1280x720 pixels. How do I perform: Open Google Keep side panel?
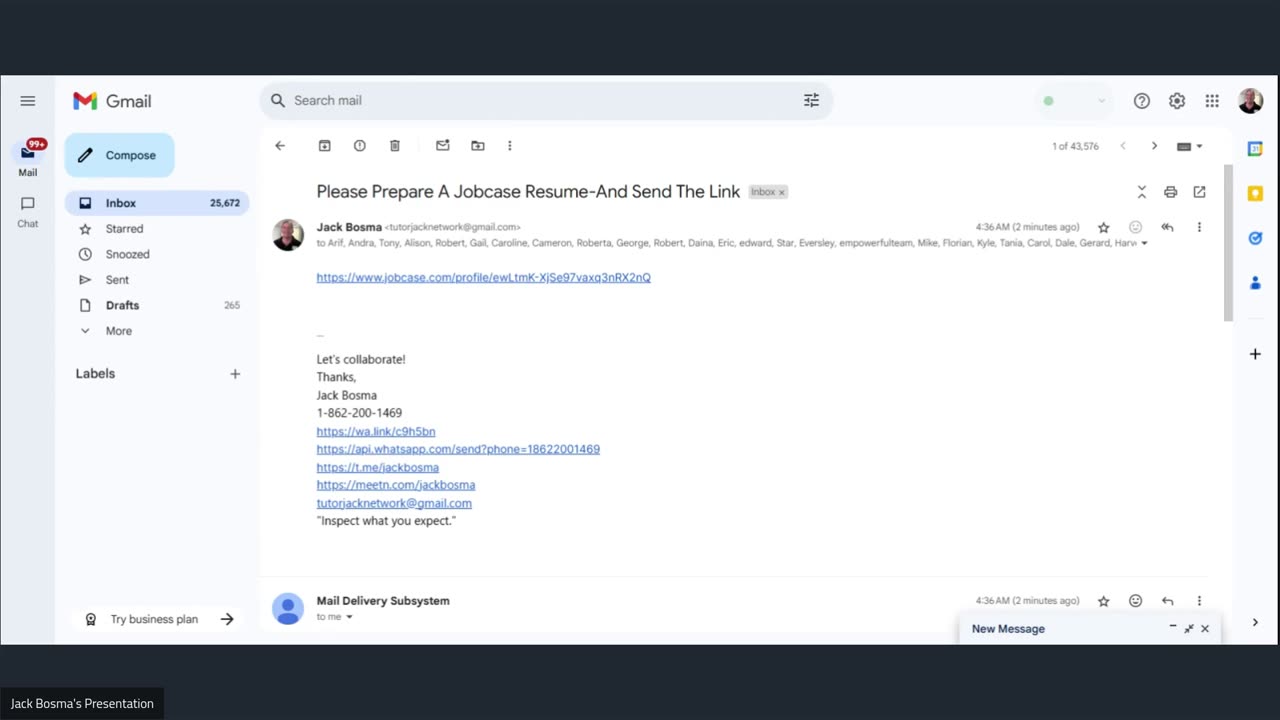coord(1255,194)
